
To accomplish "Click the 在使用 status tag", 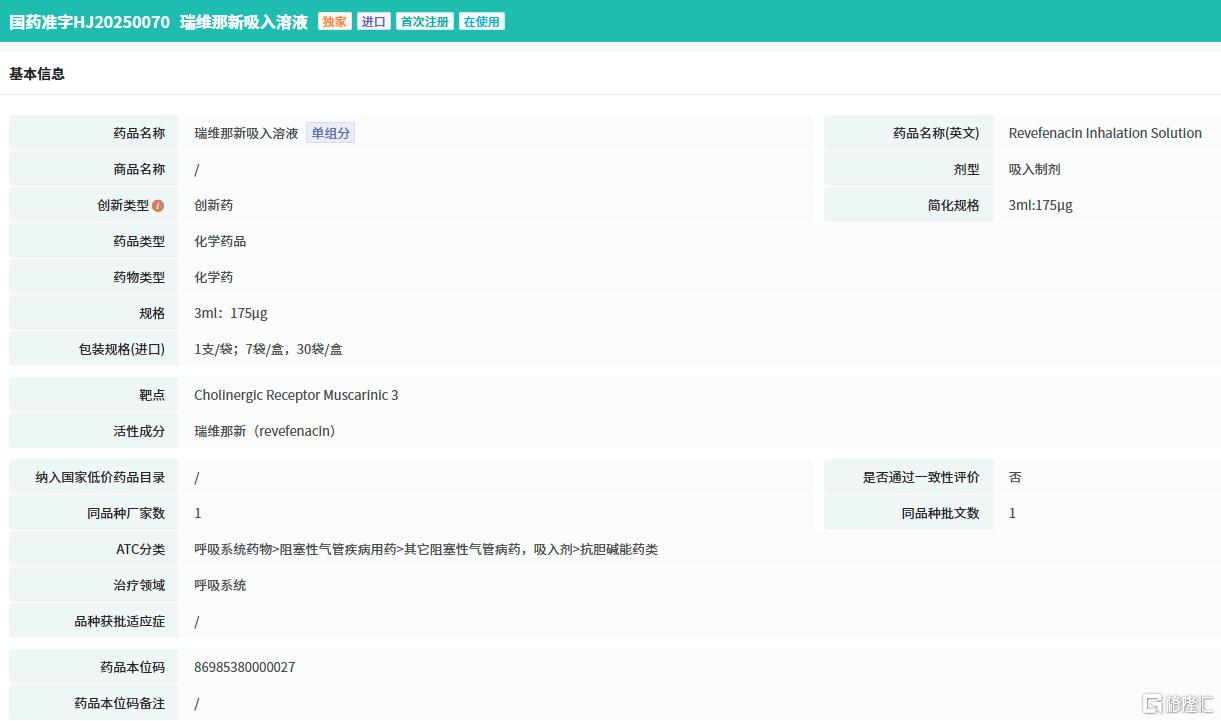I will pyautogui.click(x=481, y=22).
